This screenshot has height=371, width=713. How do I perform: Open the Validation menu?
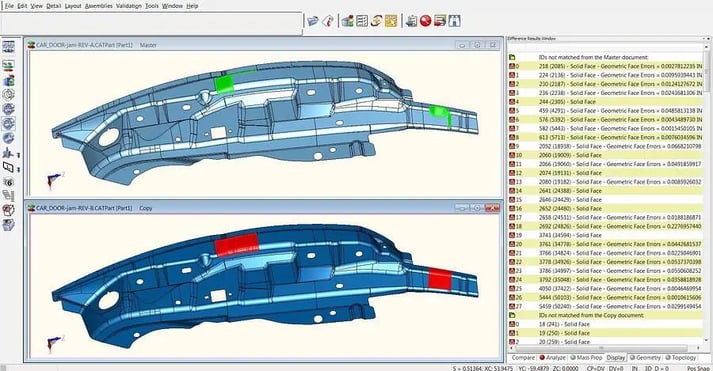pyautogui.click(x=129, y=6)
